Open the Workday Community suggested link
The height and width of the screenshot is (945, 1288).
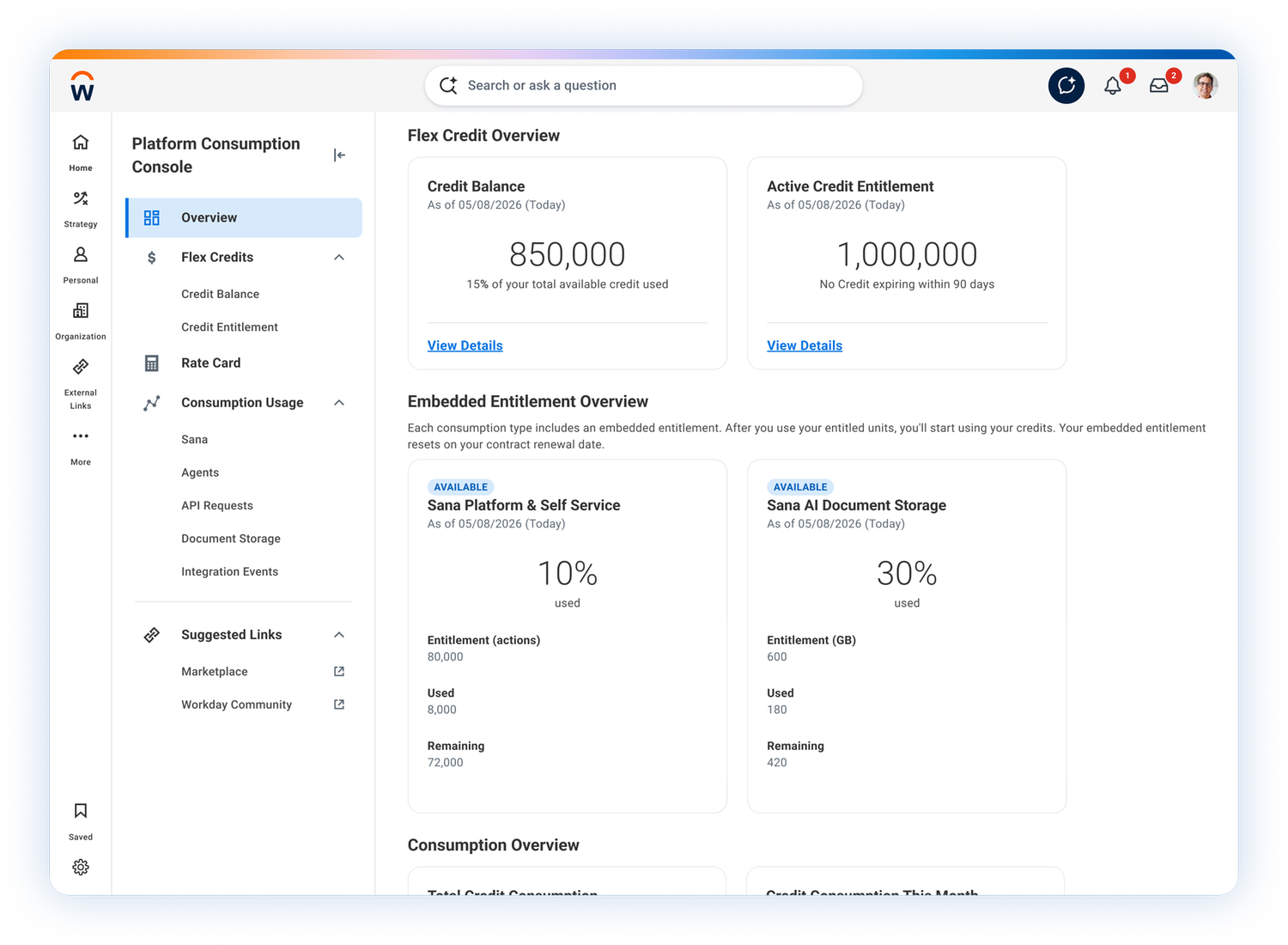[x=236, y=704]
